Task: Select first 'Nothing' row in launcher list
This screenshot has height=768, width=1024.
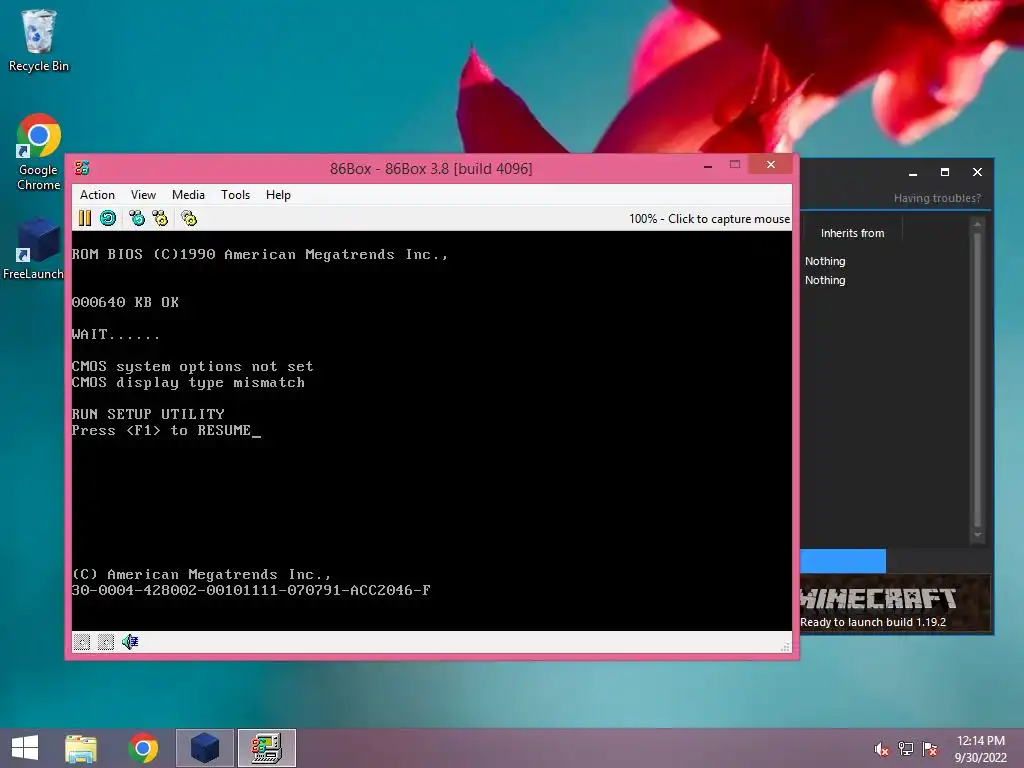Action: coord(825,261)
